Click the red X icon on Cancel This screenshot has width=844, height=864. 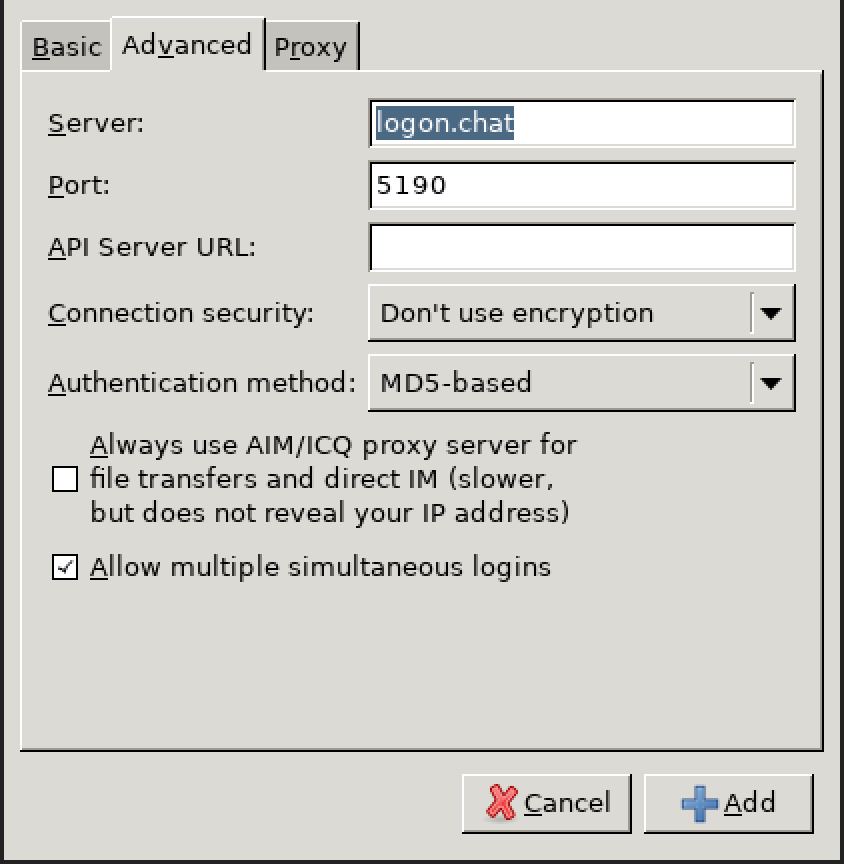[501, 802]
